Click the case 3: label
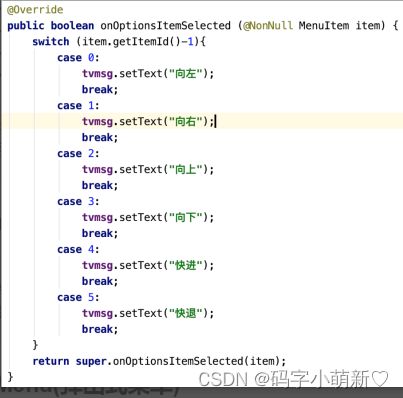This screenshot has height=398, width=403. [x=78, y=202]
